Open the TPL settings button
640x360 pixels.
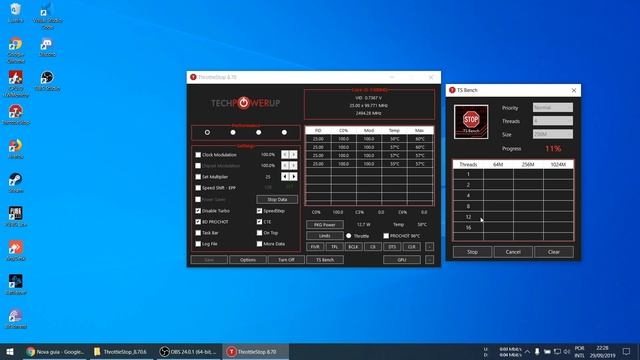(334, 247)
